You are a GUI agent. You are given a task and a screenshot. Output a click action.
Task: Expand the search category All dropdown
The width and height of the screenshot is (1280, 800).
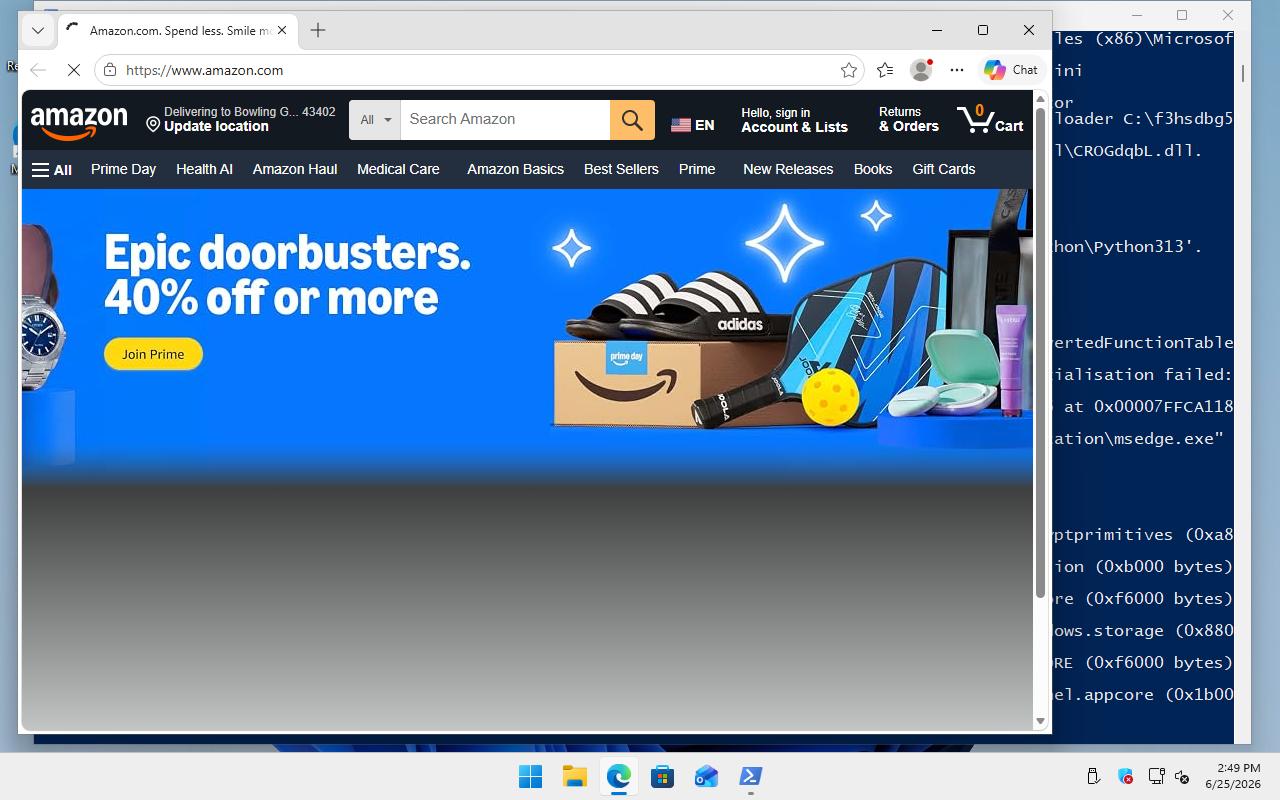375,120
